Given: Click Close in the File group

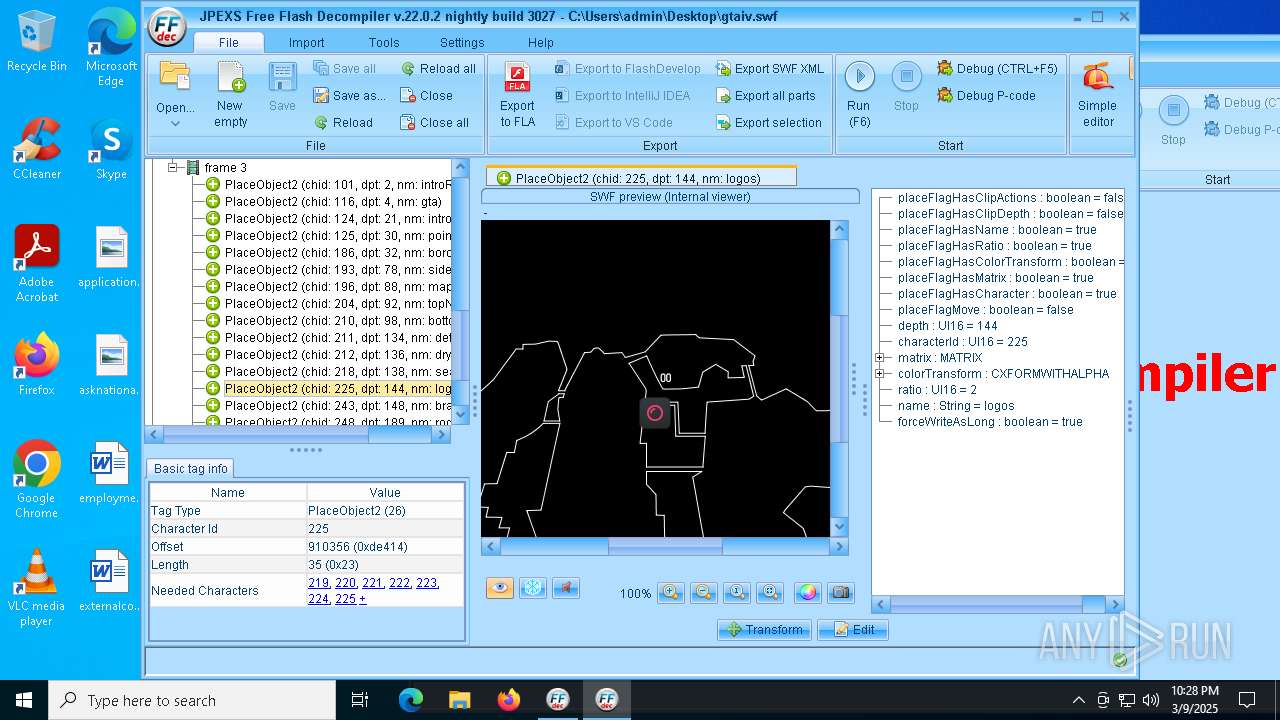Looking at the screenshot, I should pyautogui.click(x=426, y=96).
